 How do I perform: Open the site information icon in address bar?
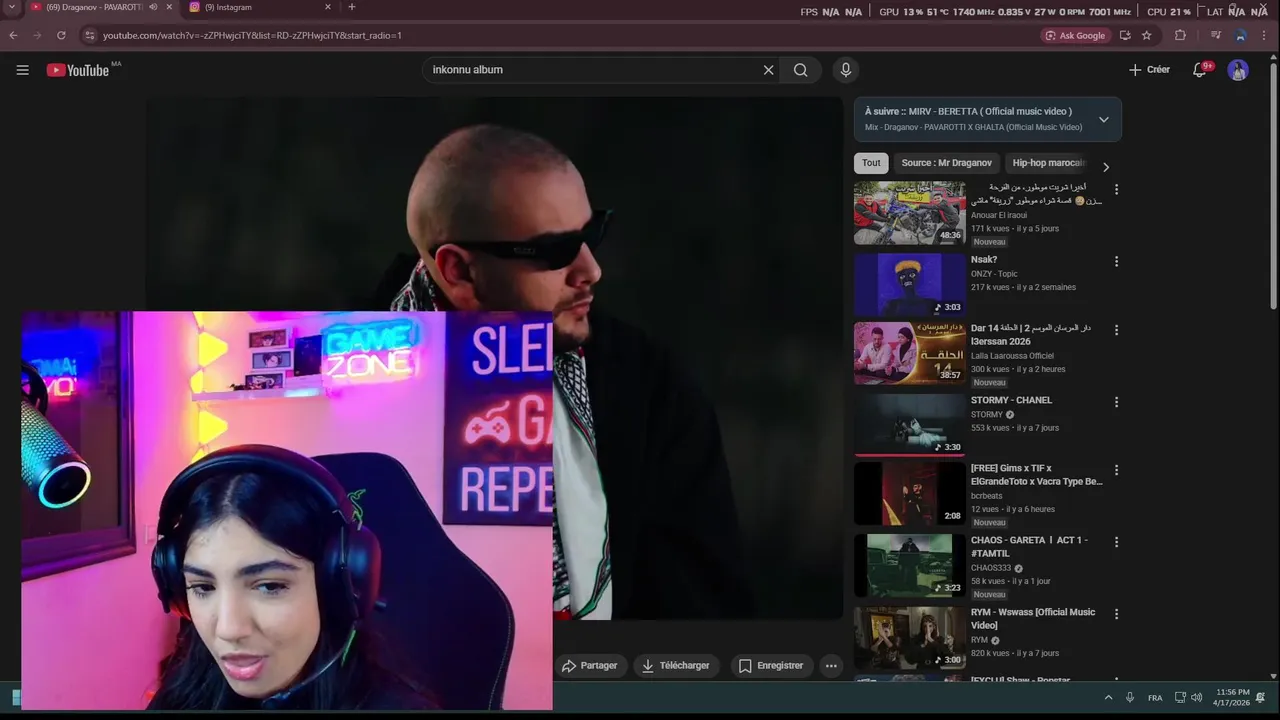[90, 35]
